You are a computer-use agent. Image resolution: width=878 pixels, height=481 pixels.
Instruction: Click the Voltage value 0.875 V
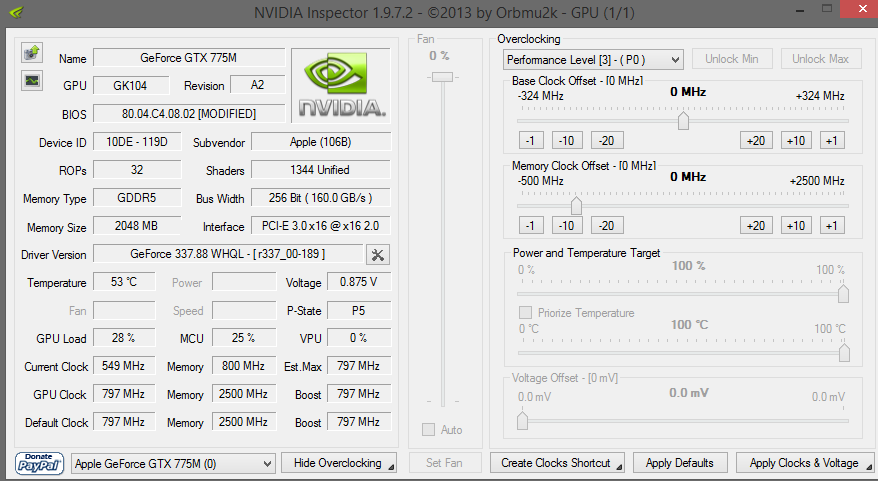358,282
